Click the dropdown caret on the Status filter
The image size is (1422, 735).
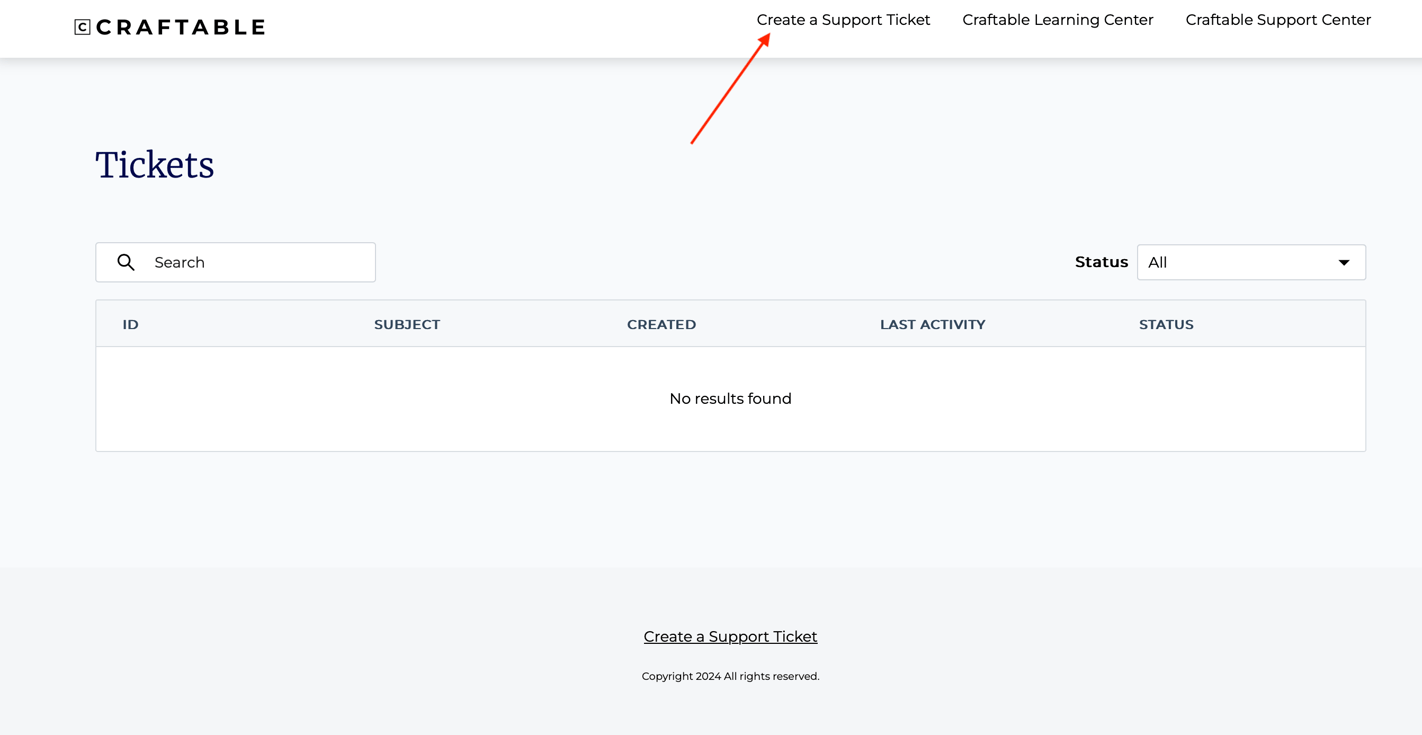[1344, 262]
